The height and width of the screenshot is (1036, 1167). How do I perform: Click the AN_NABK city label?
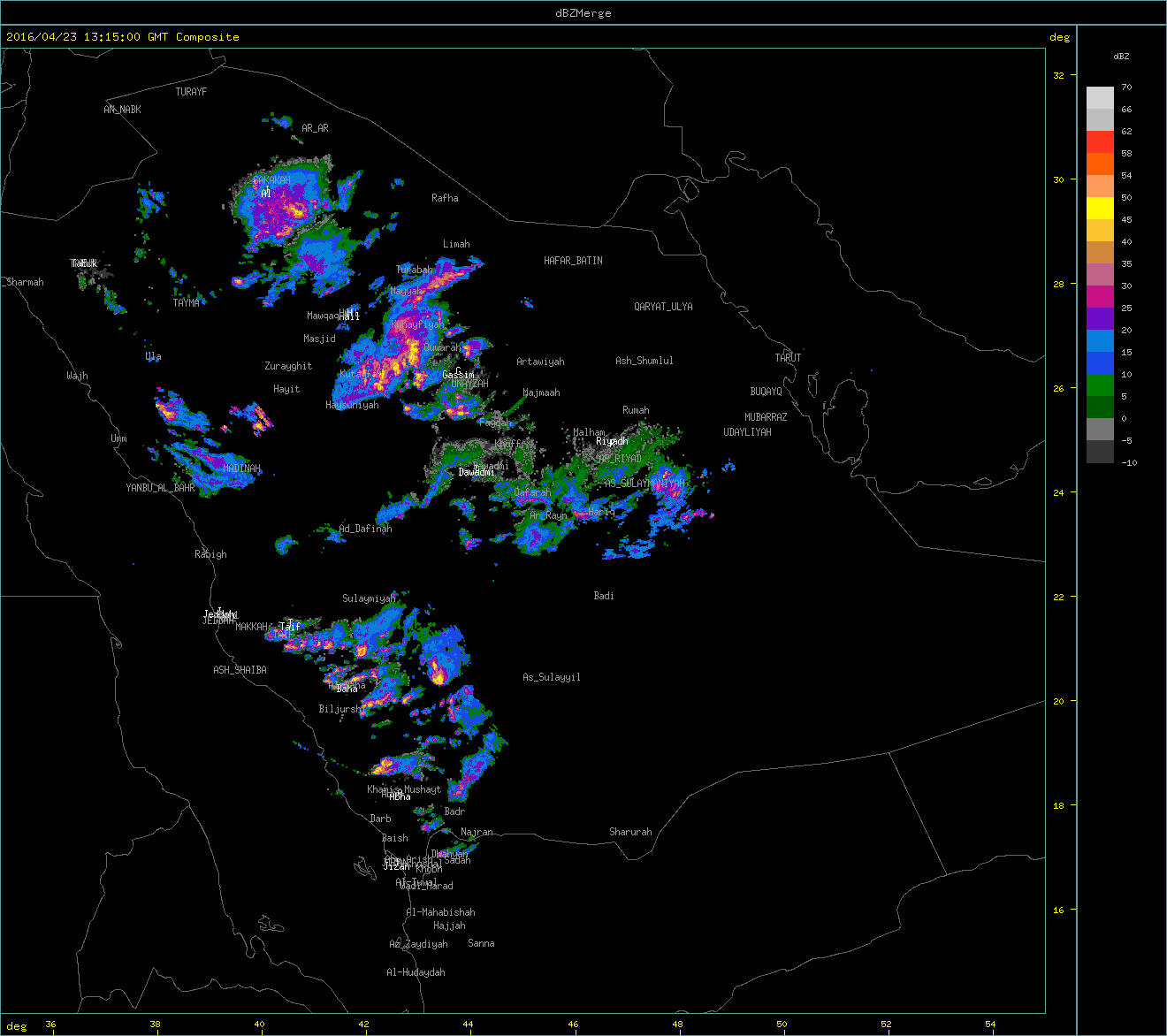coord(122,110)
